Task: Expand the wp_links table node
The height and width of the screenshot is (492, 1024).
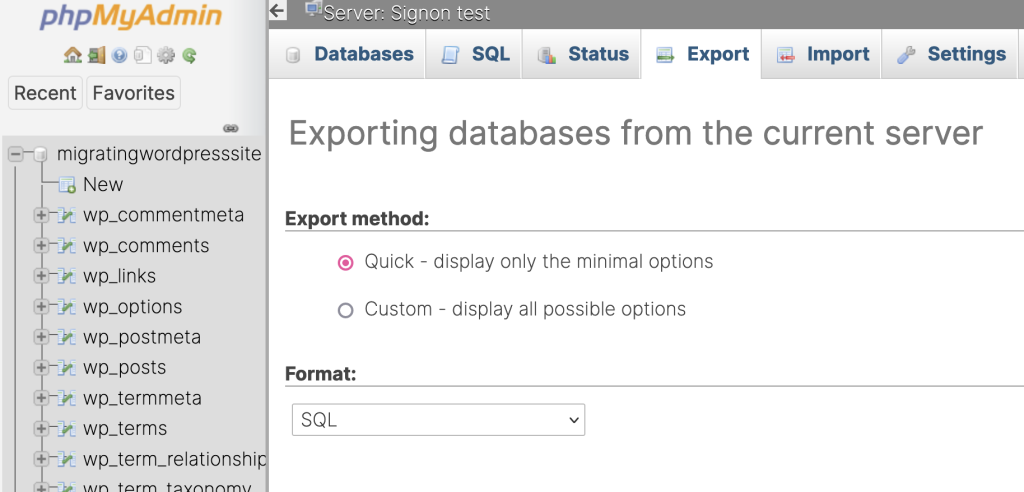Action: point(40,276)
